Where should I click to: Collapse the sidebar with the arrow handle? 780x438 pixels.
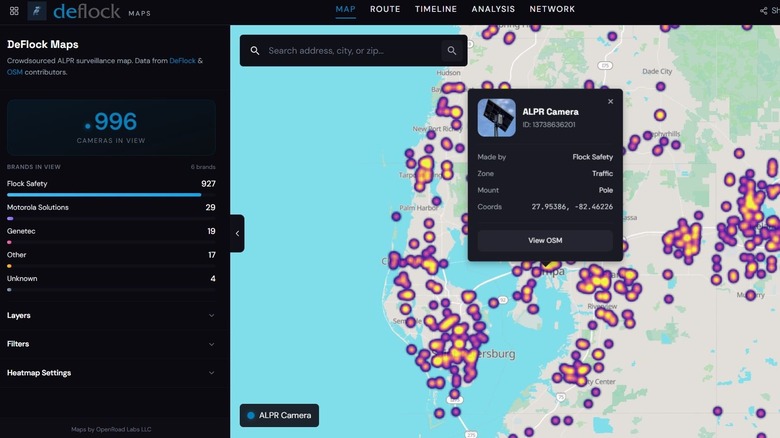coord(237,233)
